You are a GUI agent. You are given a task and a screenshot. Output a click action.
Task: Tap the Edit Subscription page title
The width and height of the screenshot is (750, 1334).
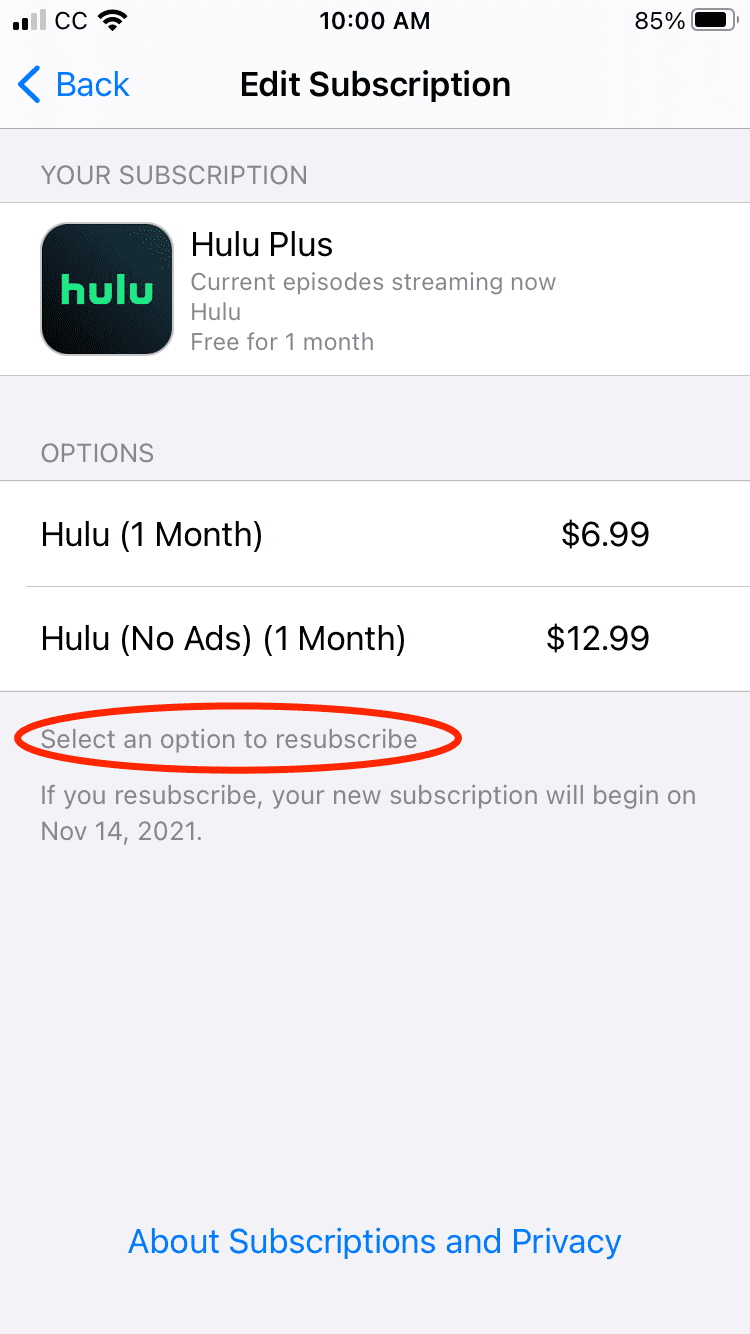[x=375, y=85]
